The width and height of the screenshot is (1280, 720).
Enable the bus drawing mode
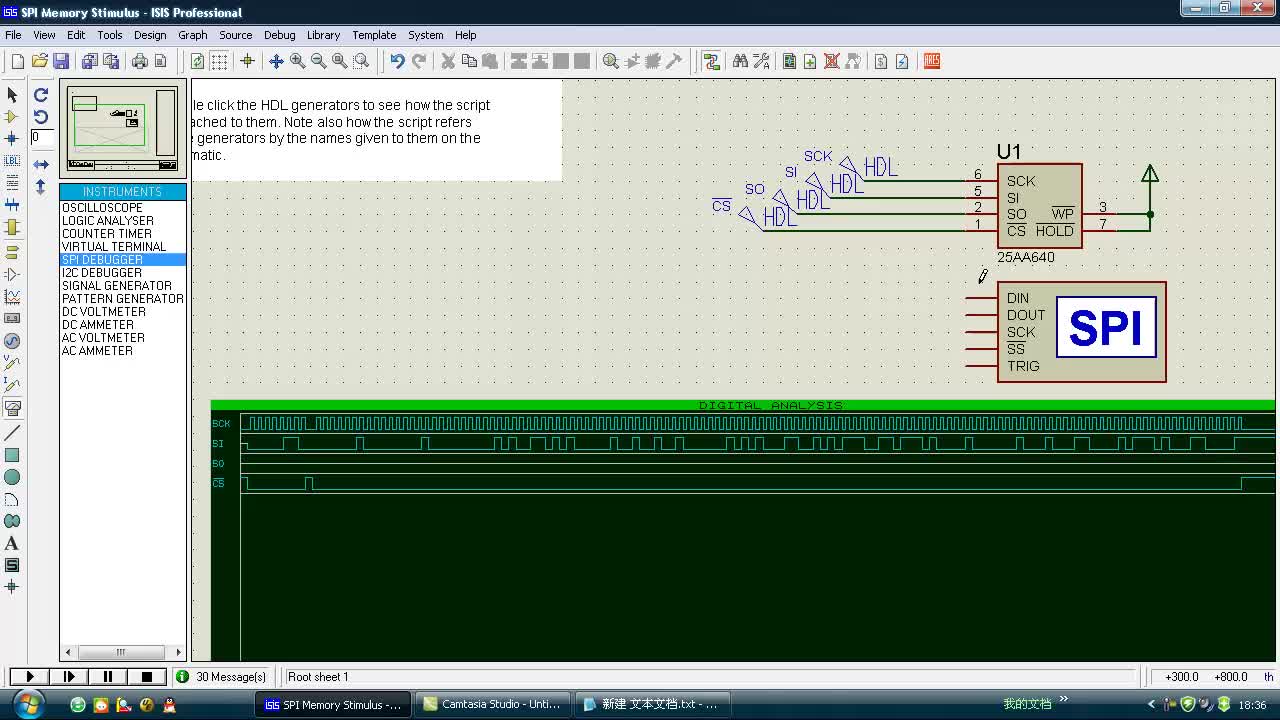tap(12, 205)
